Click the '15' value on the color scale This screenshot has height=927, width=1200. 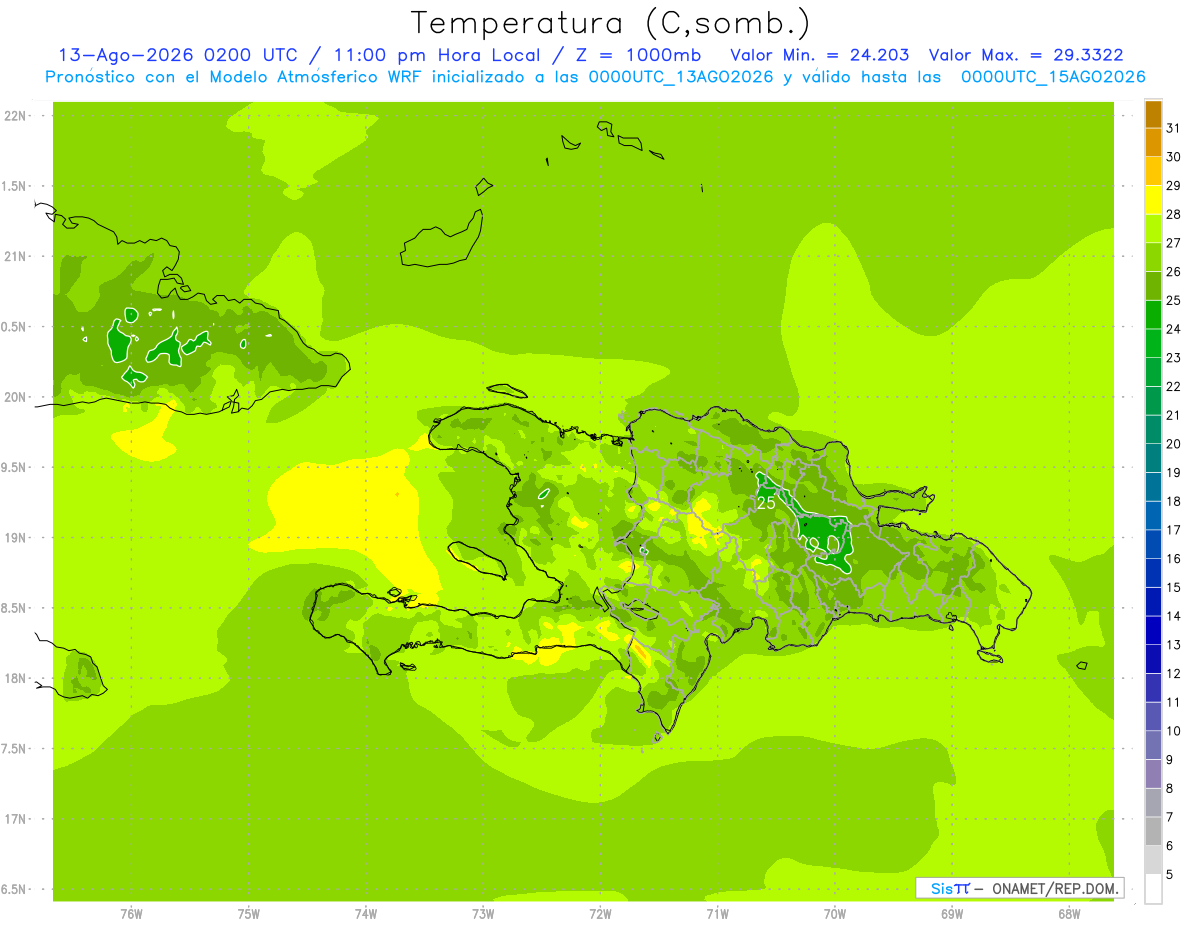[1173, 588]
